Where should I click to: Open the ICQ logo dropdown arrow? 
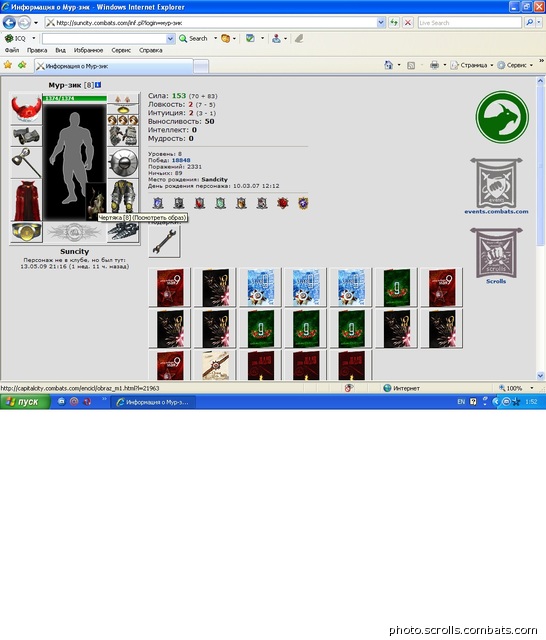pos(33,38)
